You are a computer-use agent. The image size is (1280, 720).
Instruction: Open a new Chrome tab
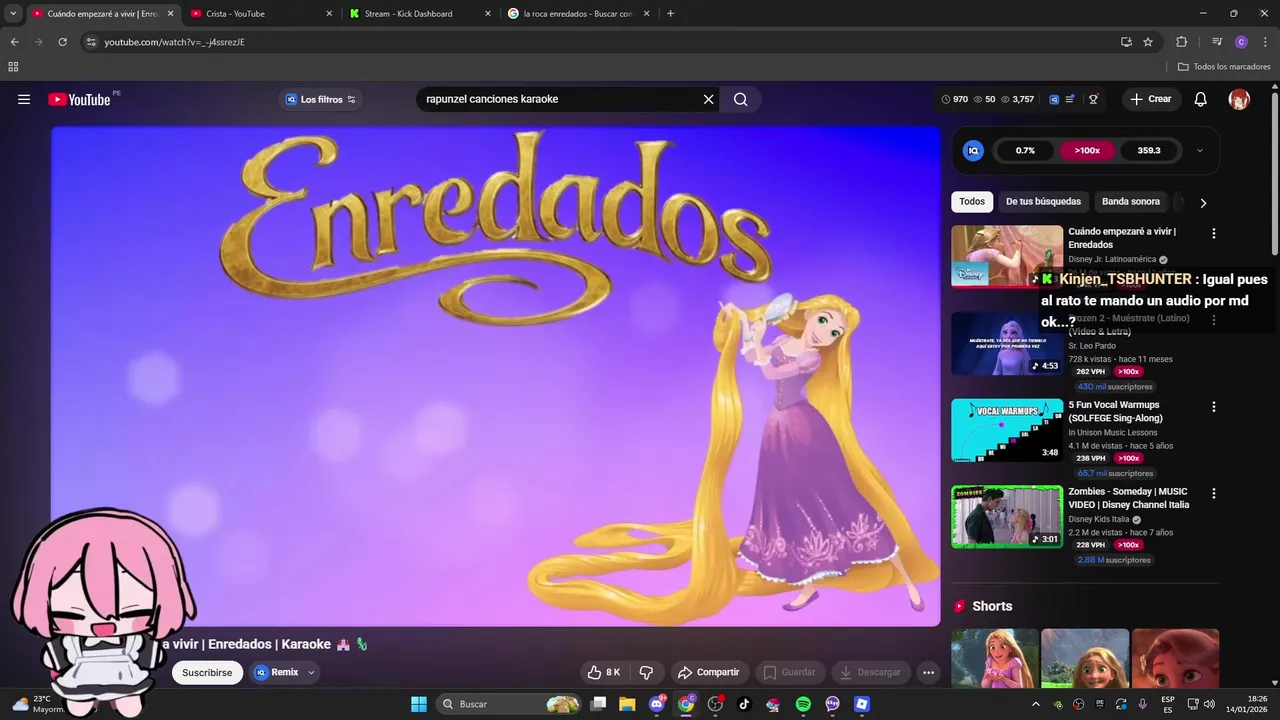point(670,13)
